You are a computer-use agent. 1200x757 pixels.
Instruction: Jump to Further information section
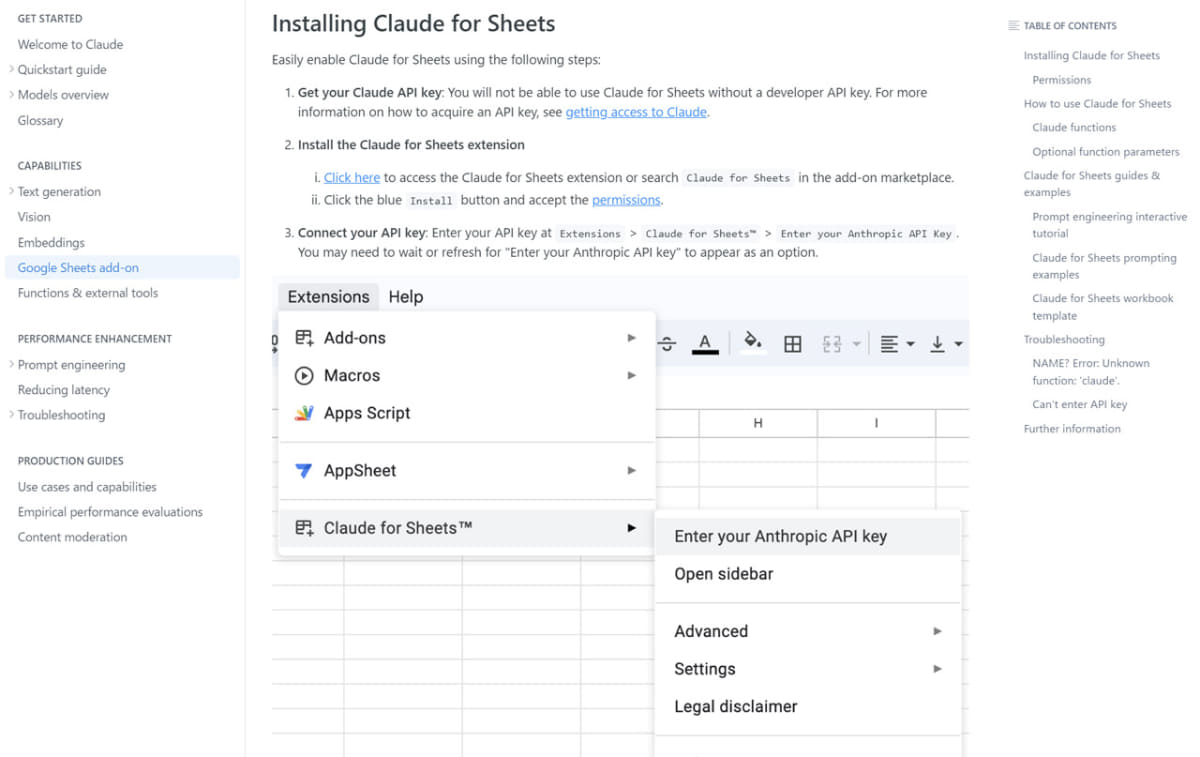1072,429
